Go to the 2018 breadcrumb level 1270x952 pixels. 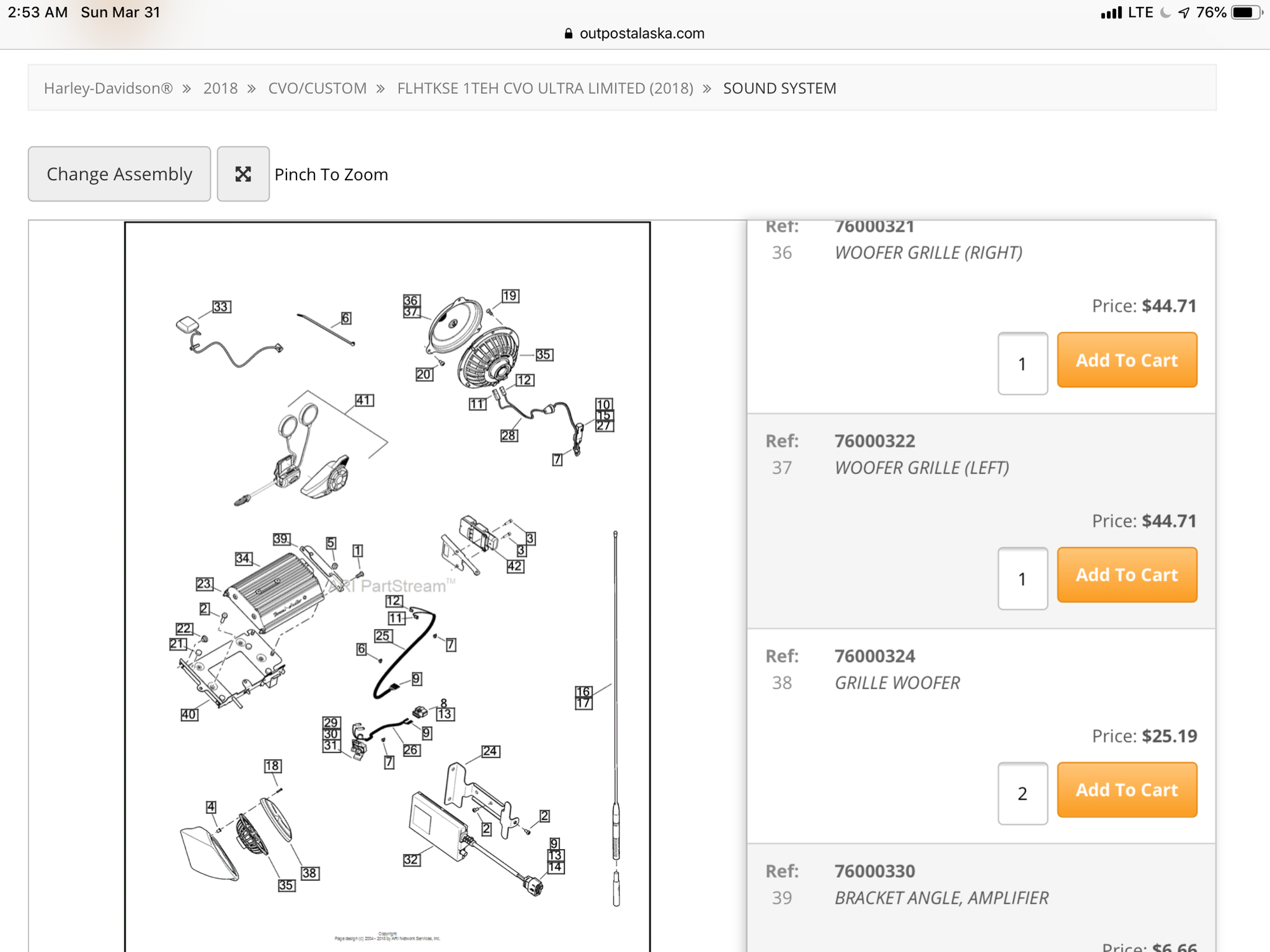click(x=220, y=88)
